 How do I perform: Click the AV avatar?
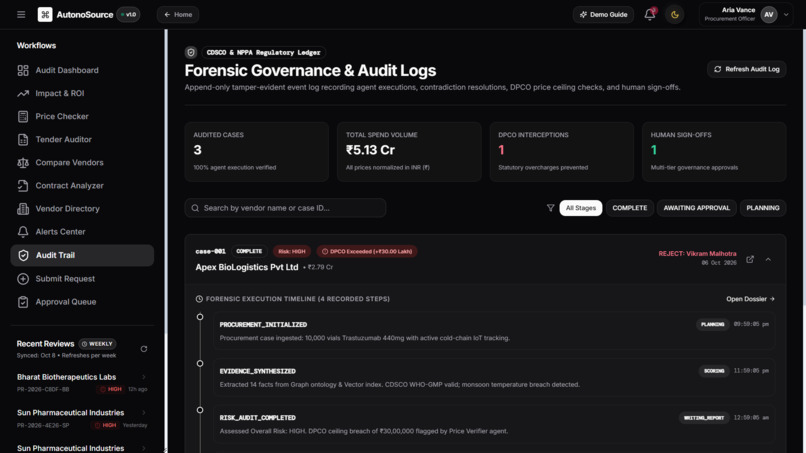click(768, 14)
